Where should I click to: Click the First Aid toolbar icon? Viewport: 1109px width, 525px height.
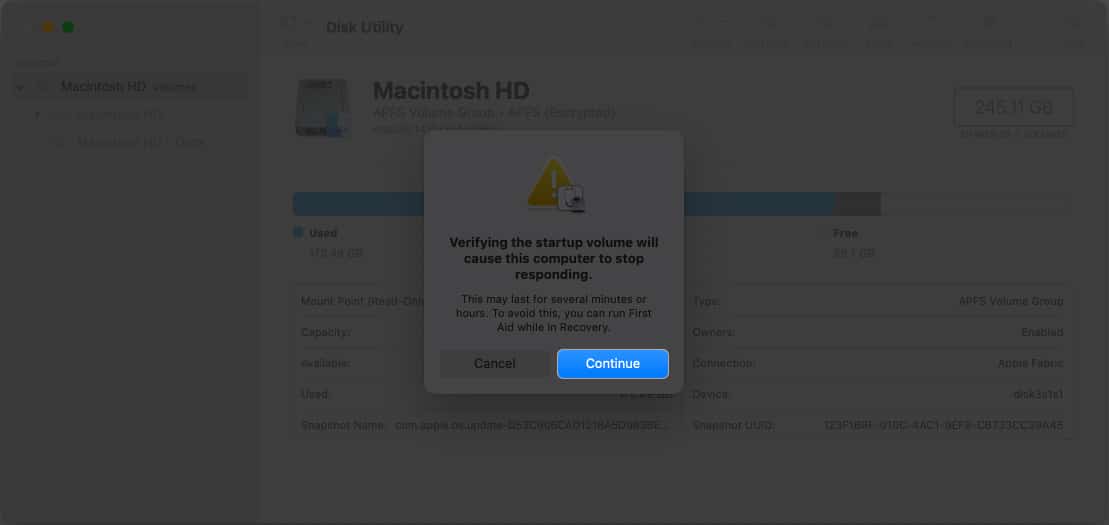pyautogui.click(x=769, y=21)
